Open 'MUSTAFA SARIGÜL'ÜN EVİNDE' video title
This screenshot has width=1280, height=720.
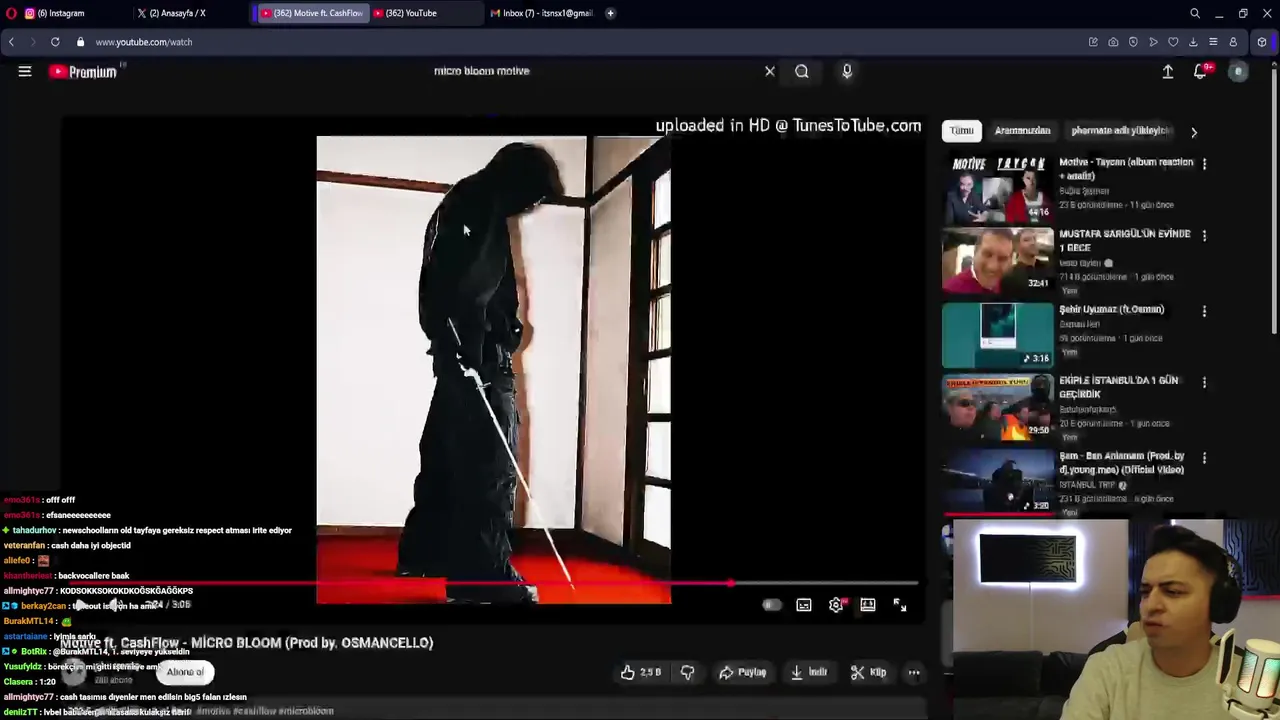tap(1124, 240)
